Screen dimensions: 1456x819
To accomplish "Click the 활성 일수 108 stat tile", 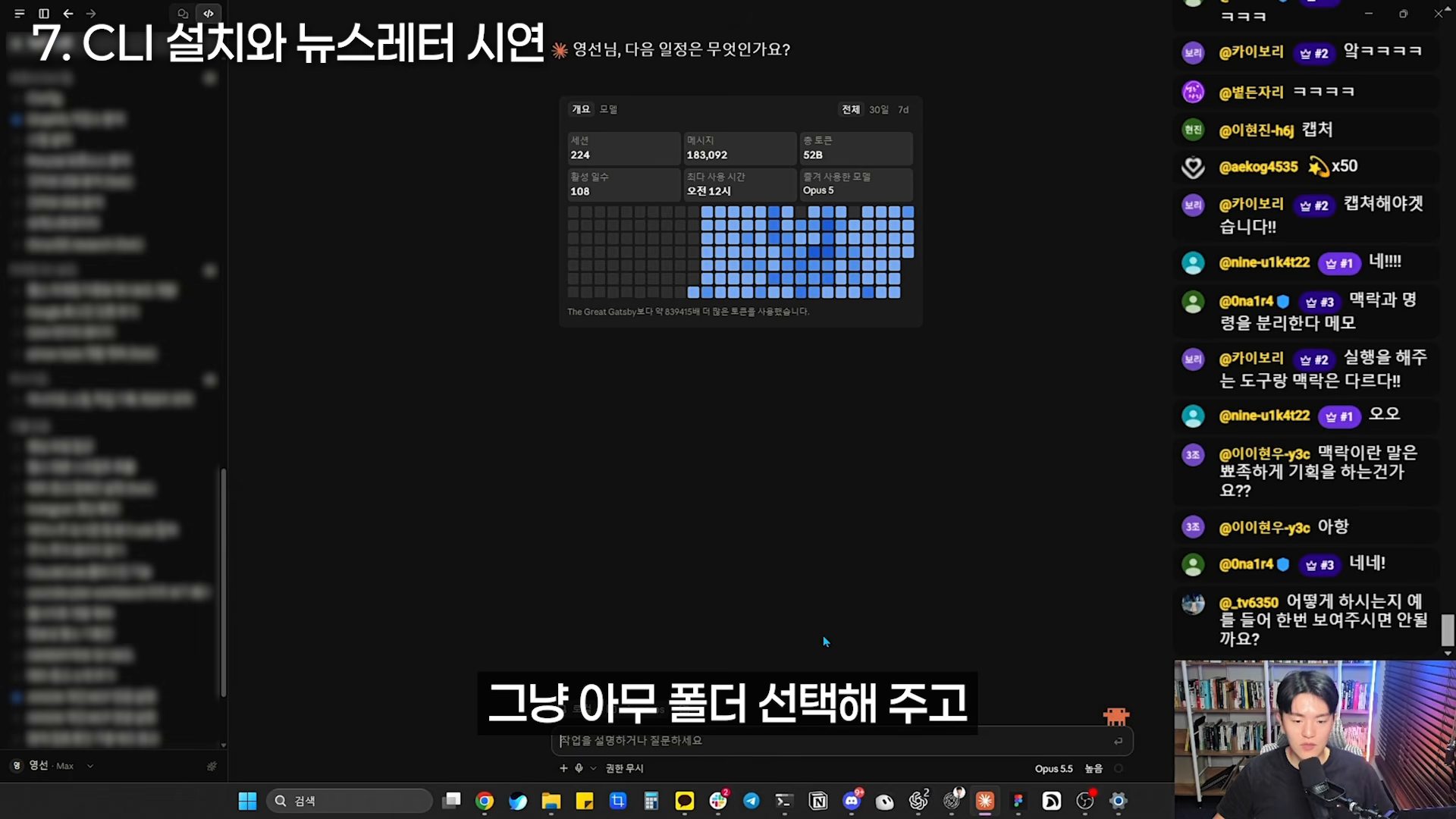I will pos(623,184).
